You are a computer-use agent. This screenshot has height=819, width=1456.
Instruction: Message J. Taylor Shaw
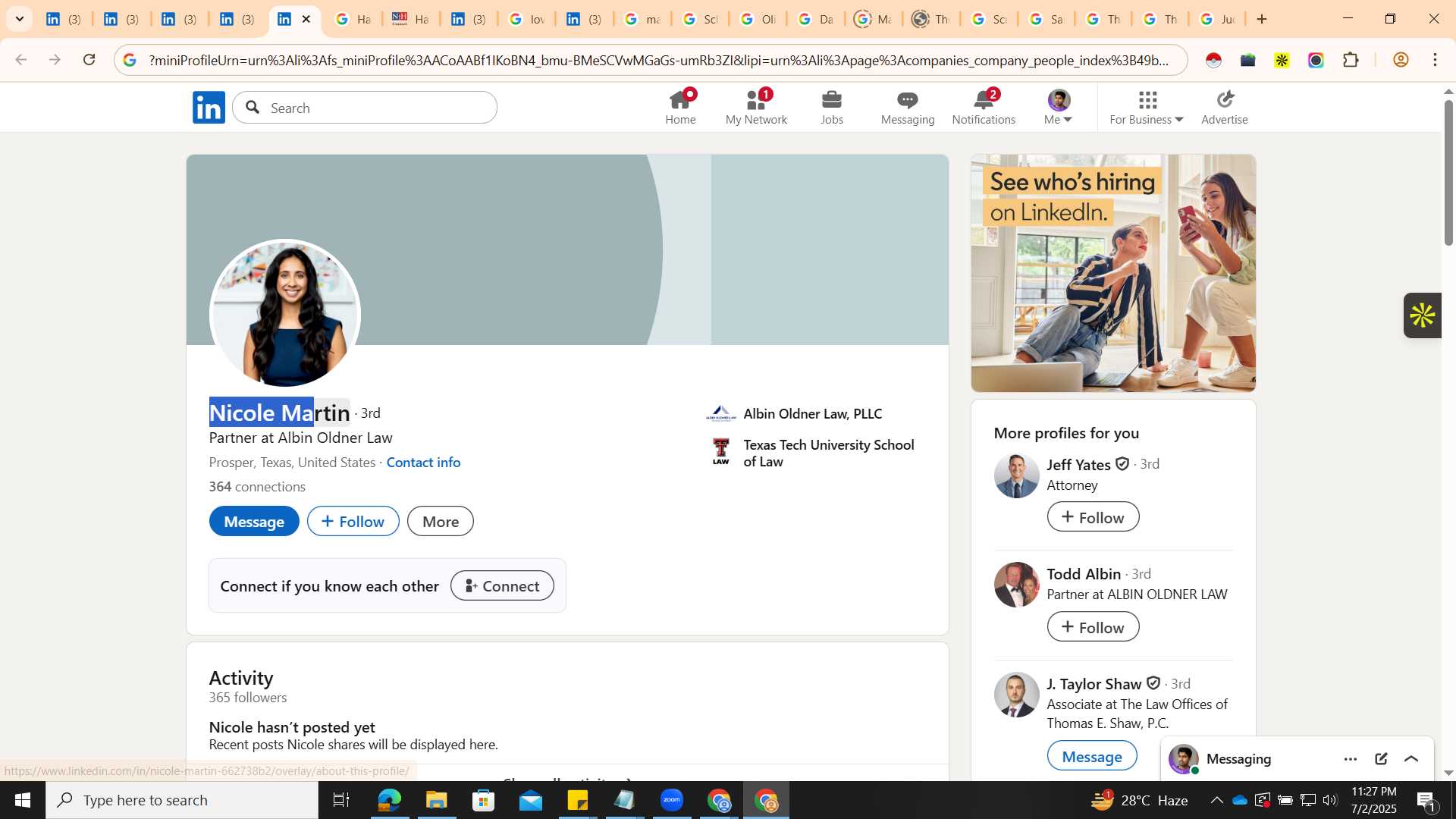1091,757
